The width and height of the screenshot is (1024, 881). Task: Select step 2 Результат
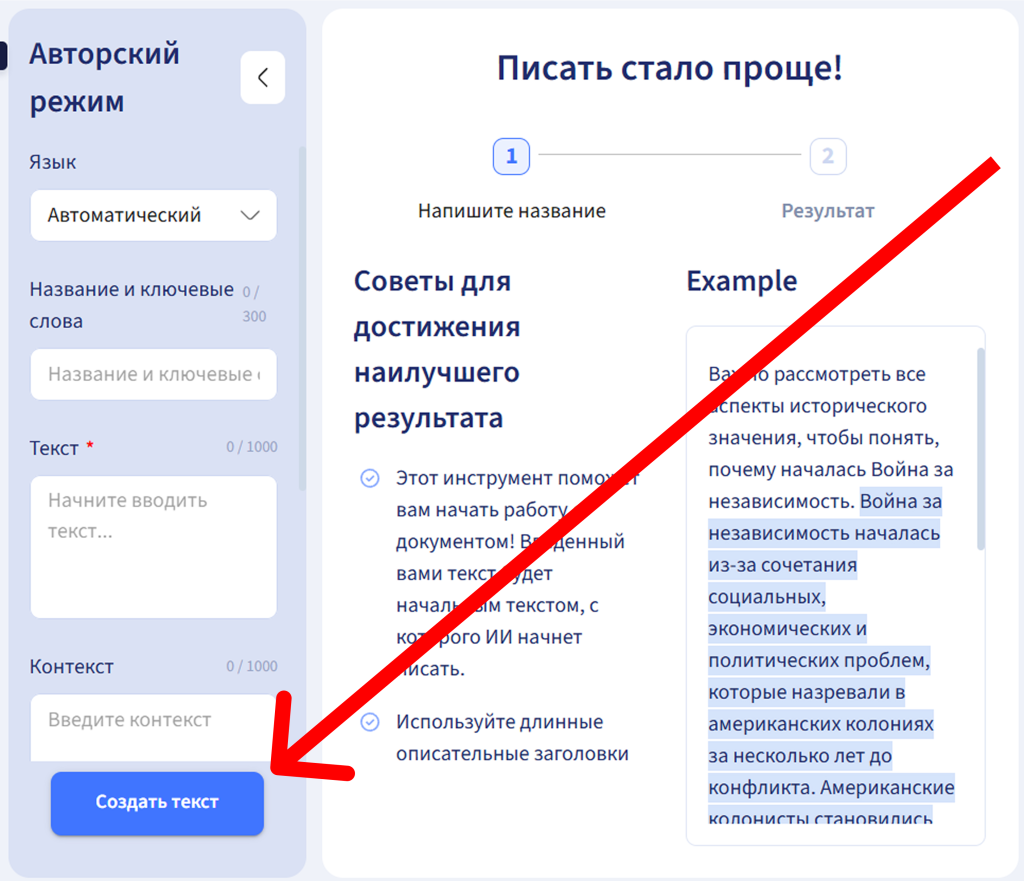point(828,156)
